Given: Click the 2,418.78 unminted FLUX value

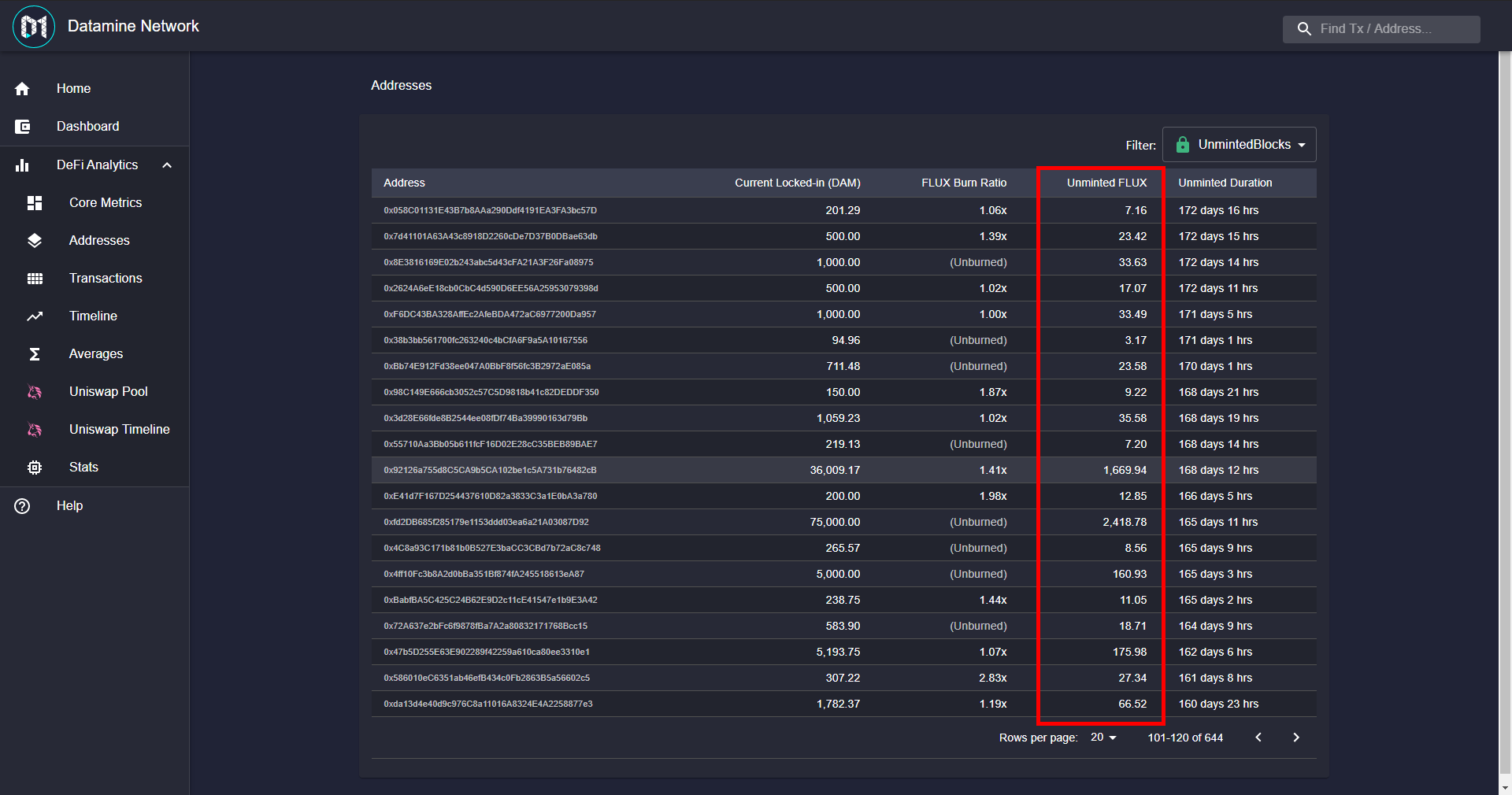Looking at the screenshot, I should coord(1125,522).
